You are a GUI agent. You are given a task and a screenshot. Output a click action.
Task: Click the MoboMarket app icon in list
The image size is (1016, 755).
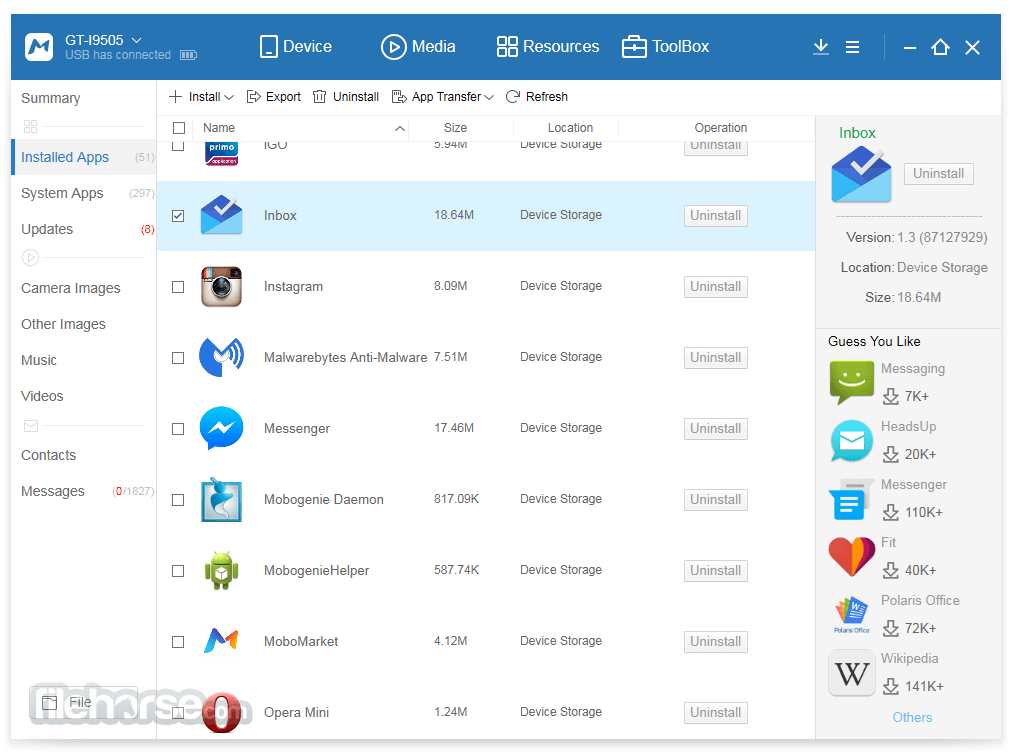[x=222, y=641]
